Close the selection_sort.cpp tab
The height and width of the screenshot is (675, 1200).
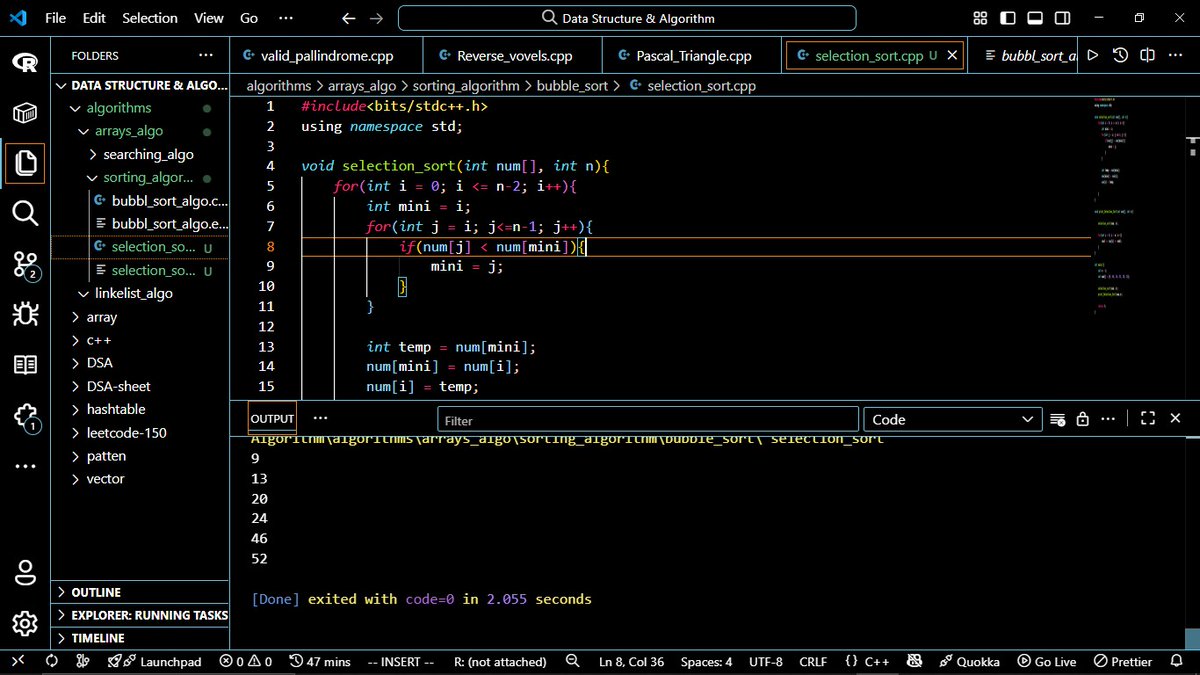pos(952,56)
